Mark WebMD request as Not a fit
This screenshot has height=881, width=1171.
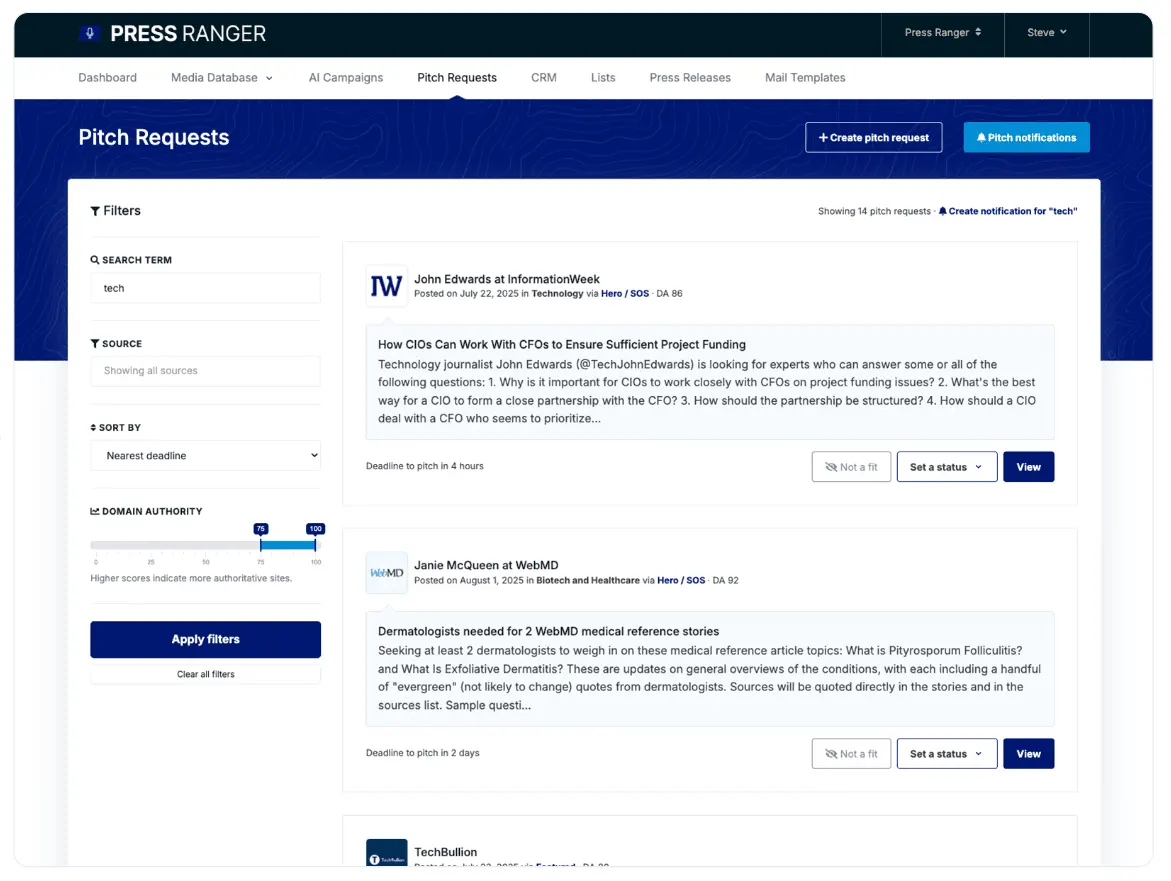click(x=851, y=753)
